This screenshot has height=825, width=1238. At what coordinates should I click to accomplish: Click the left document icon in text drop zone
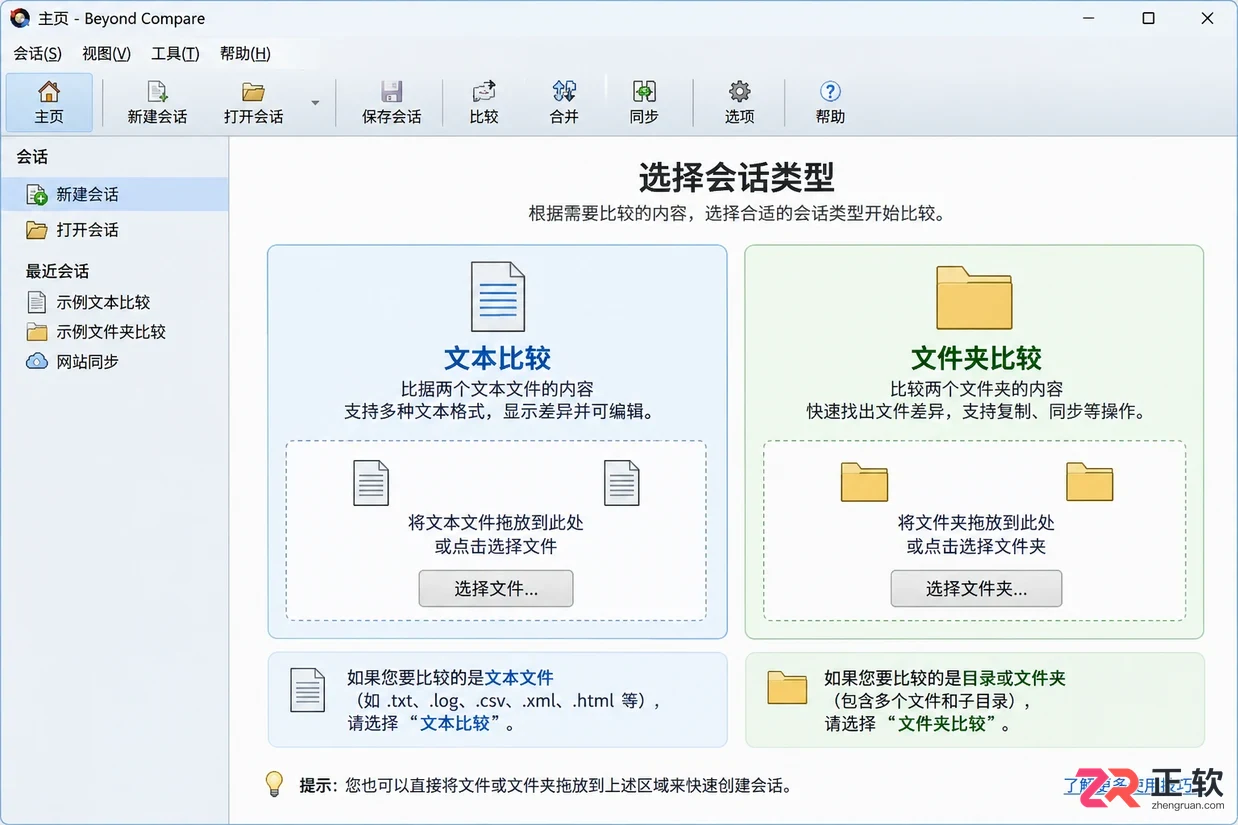371,482
